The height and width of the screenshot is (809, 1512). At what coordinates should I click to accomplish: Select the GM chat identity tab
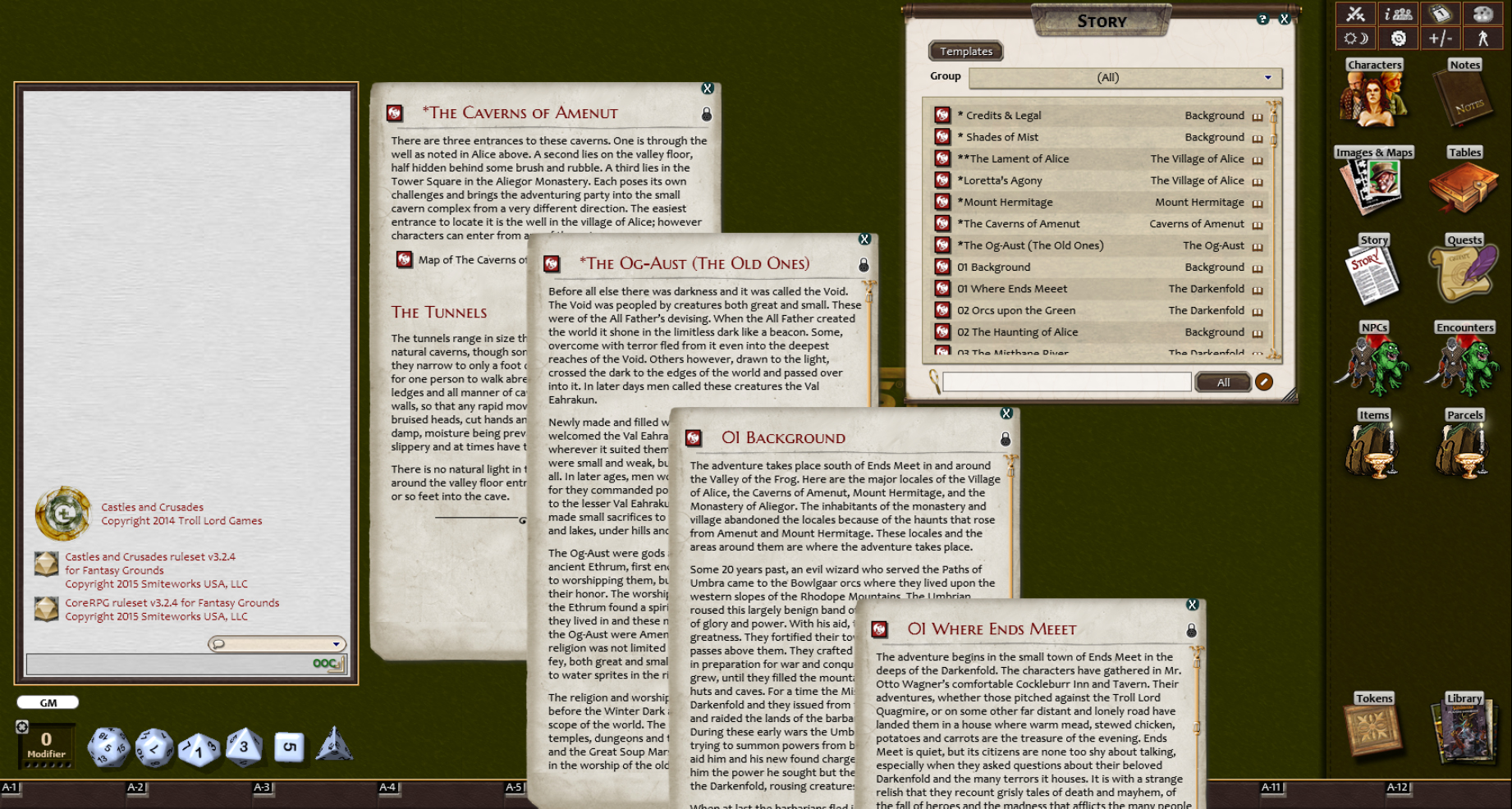point(47,702)
